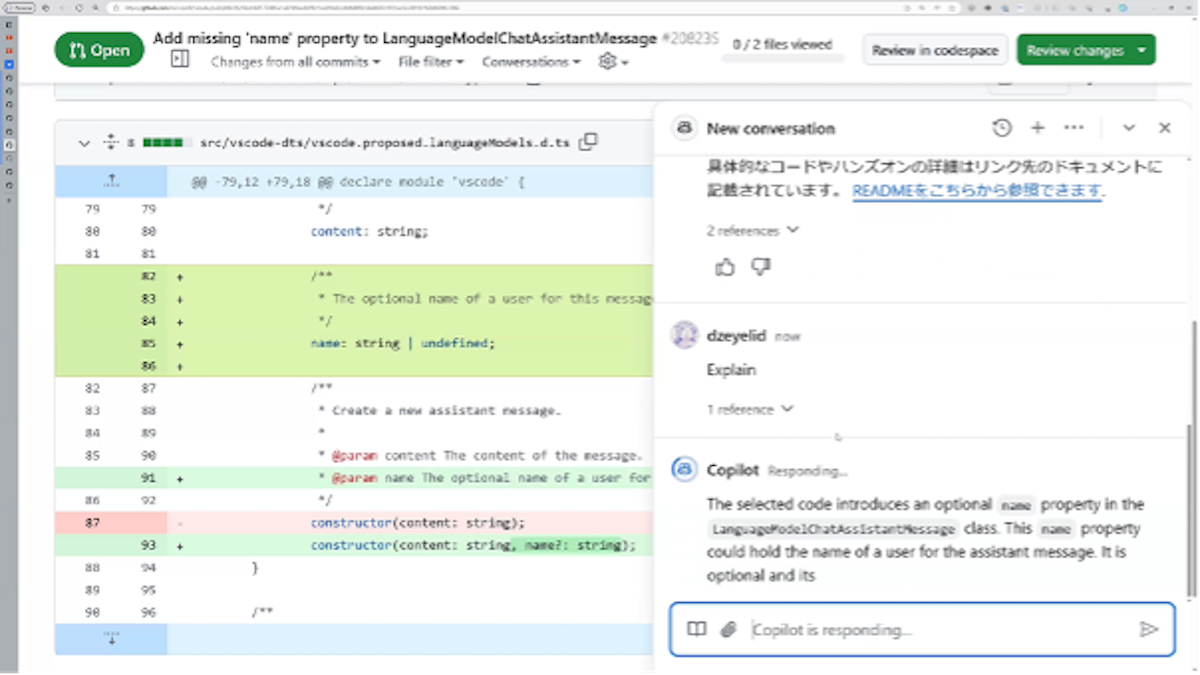Click dzeyelid user avatar
This screenshot has height=675, width=1200.
pyautogui.click(x=684, y=335)
